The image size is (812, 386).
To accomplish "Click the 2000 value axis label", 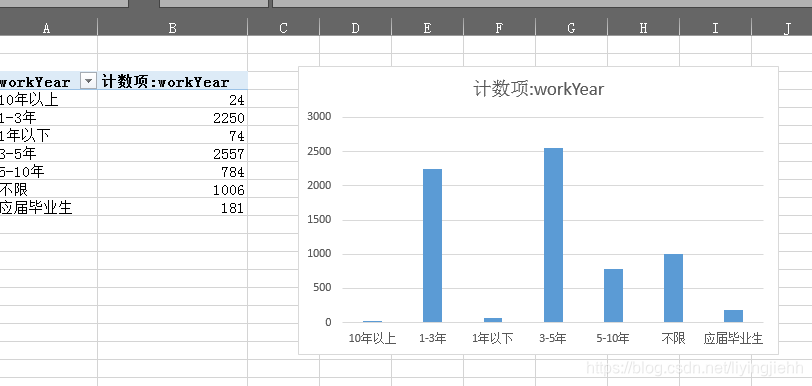I will [x=319, y=185].
